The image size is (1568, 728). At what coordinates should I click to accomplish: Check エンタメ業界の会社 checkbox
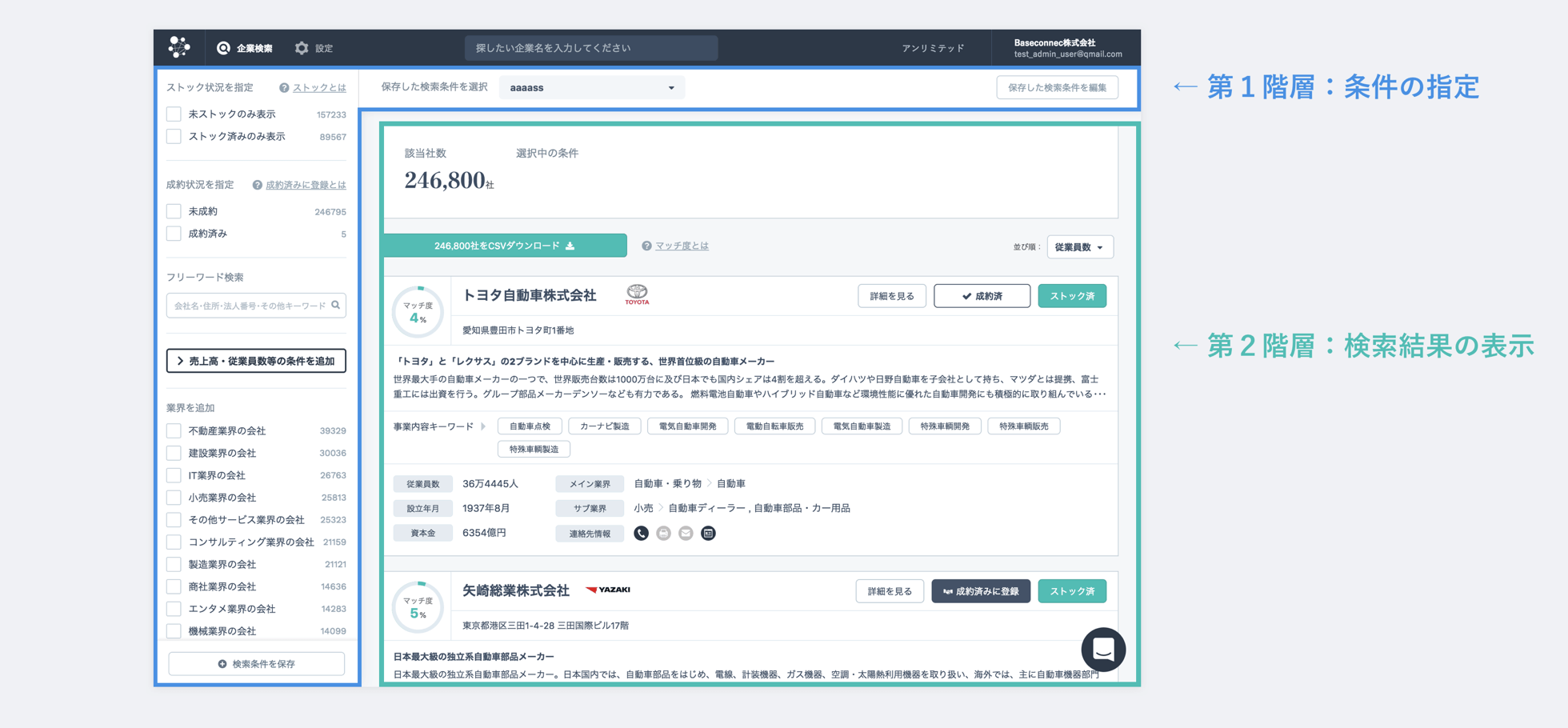(174, 609)
